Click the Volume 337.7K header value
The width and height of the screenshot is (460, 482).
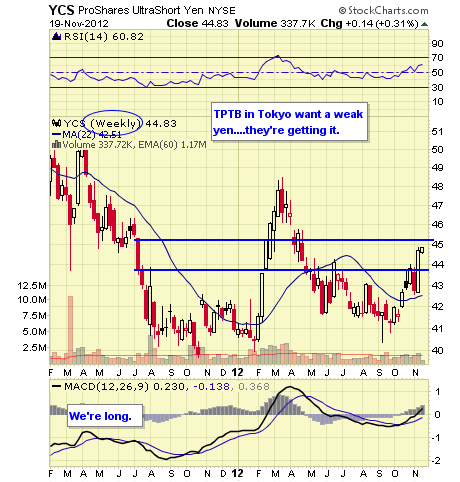[275, 23]
